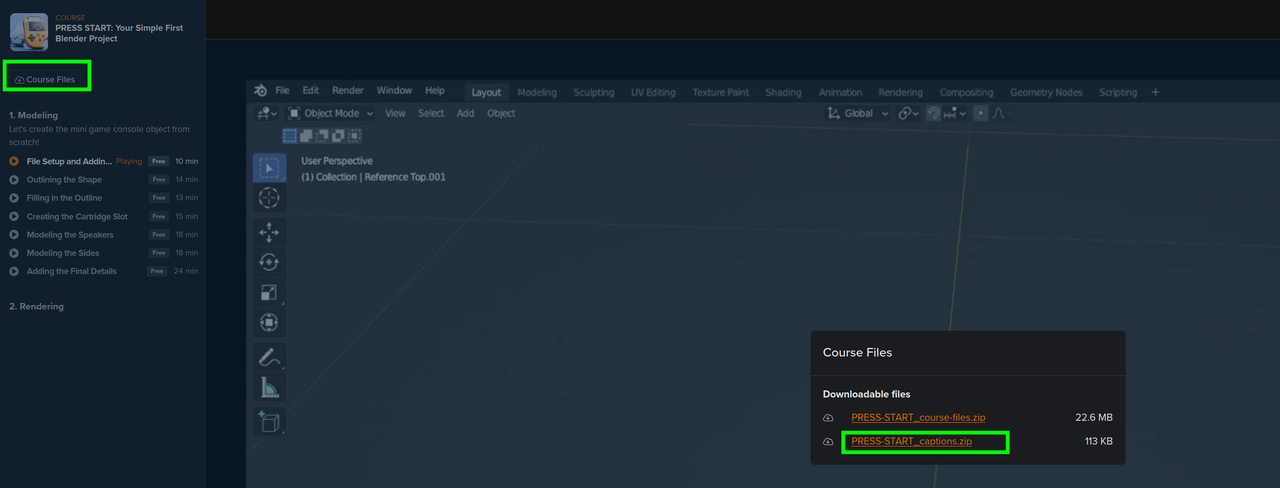This screenshot has width=1280, height=488.
Task: Select the Measure ruler tool
Action: click(269, 387)
